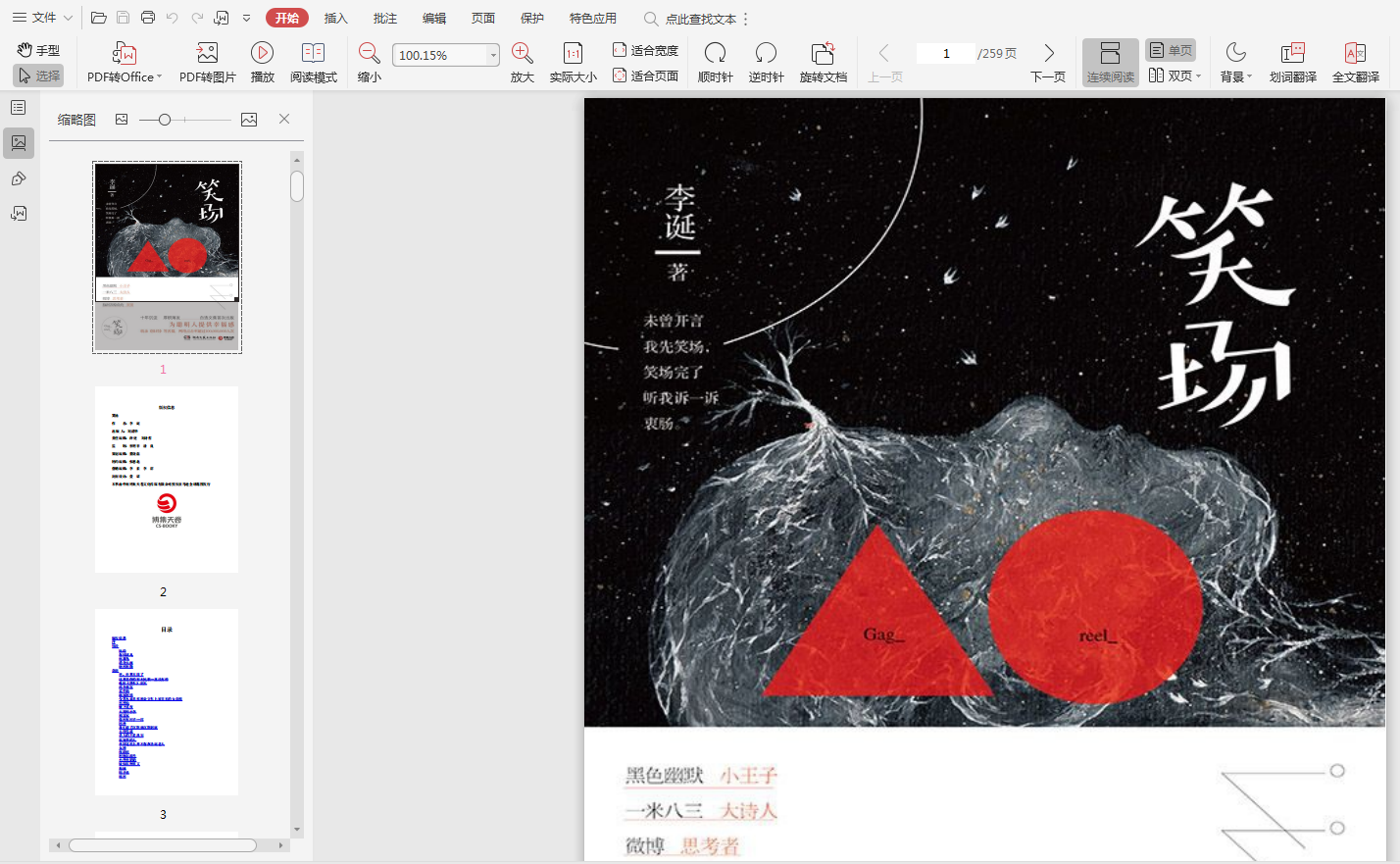Select the 选择 selection tool
The width and height of the screenshot is (1400, 864).
pyautogui.click(x=38, y=76)
